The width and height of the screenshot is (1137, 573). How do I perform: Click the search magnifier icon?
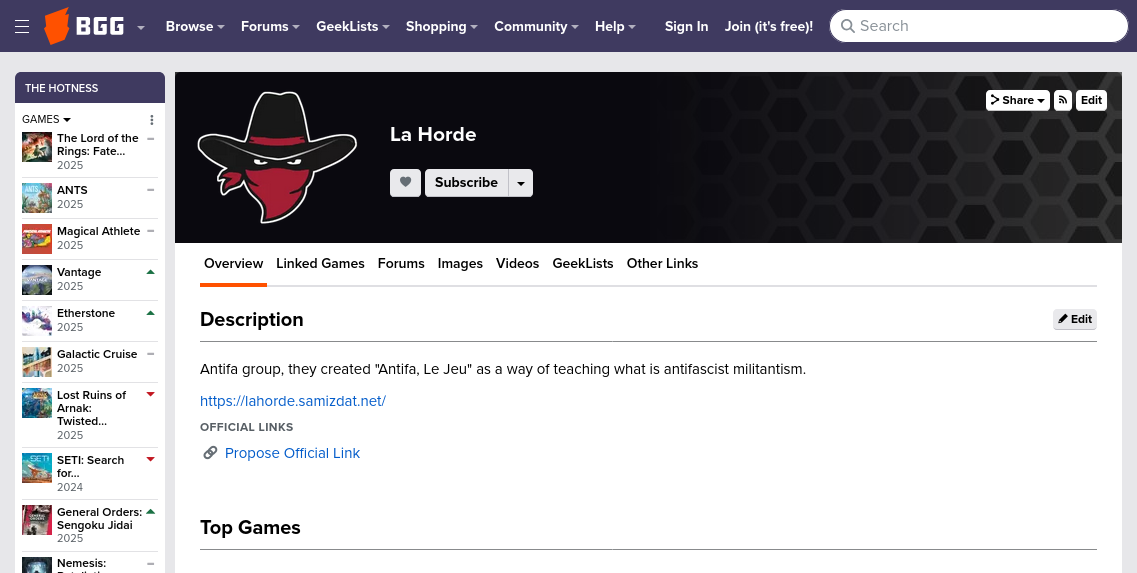(848, 27)
